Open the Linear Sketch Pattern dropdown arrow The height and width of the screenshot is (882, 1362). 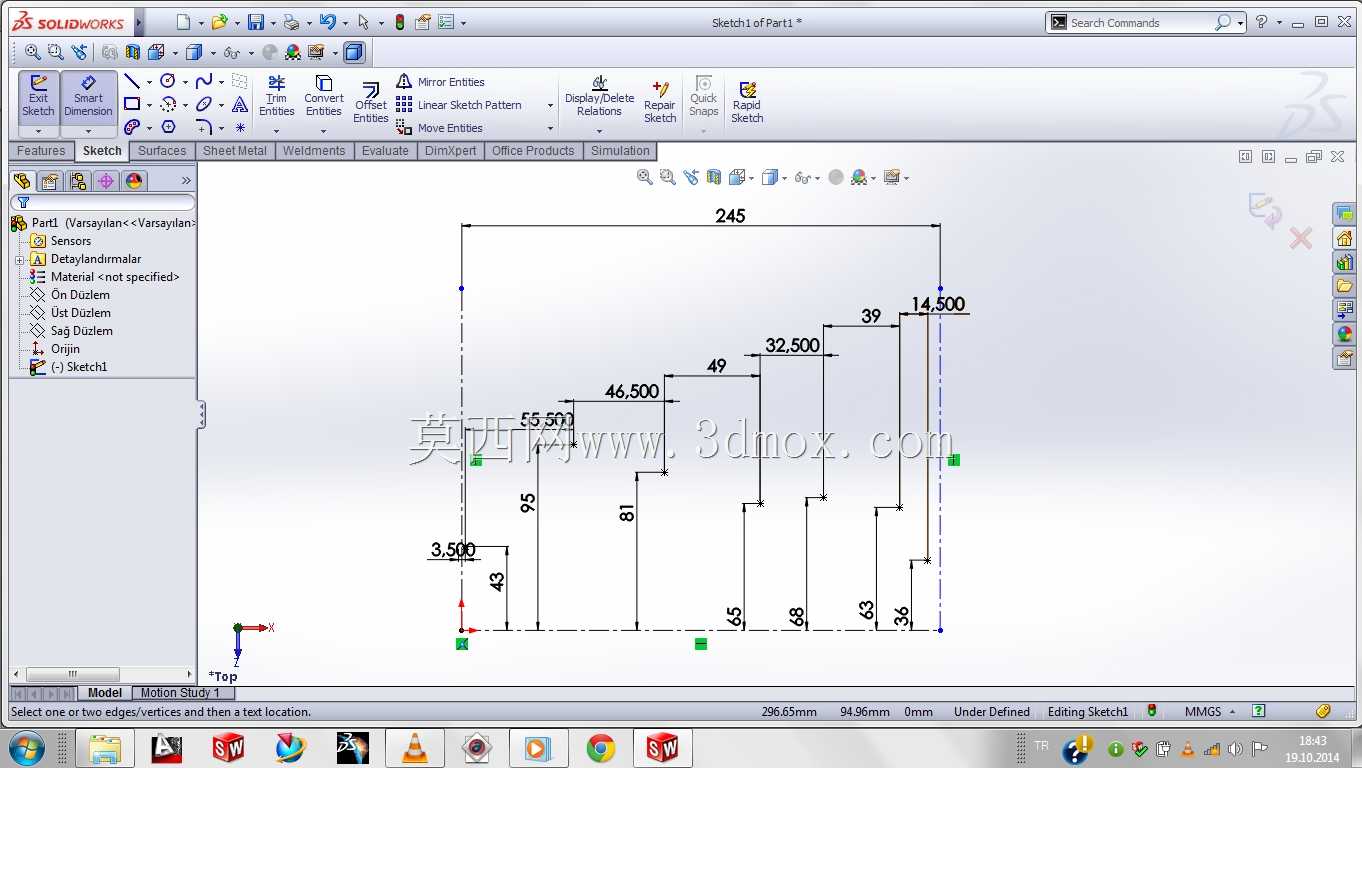point(550,105)
